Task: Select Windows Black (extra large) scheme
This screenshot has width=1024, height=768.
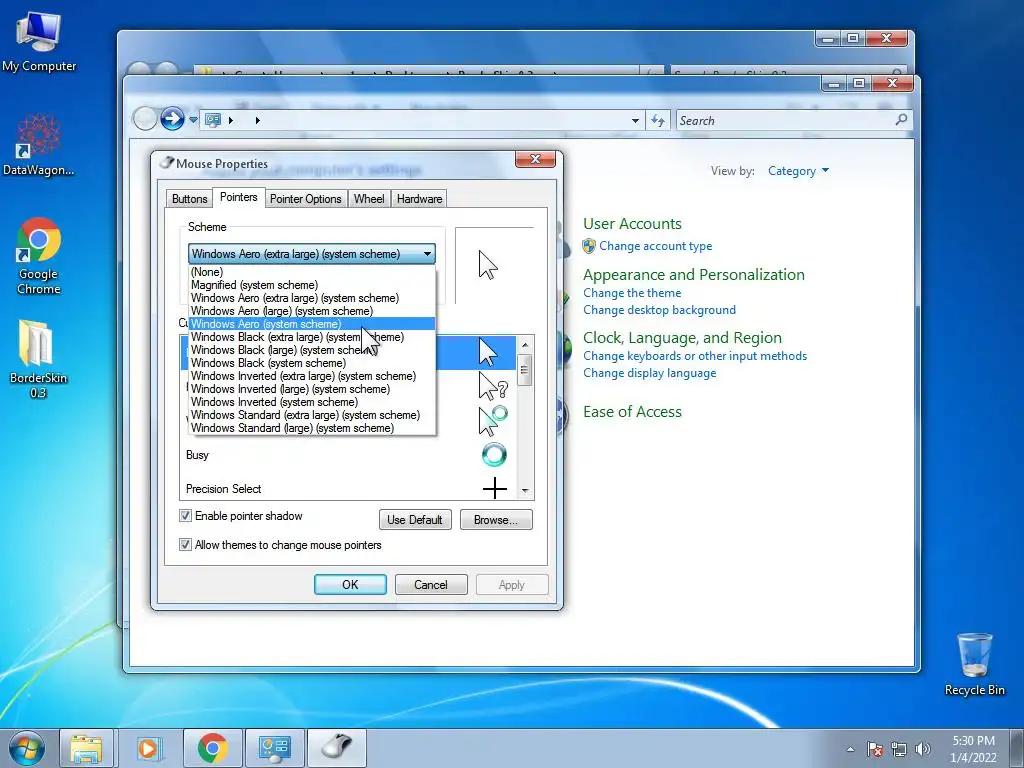Action: [312, 337]
